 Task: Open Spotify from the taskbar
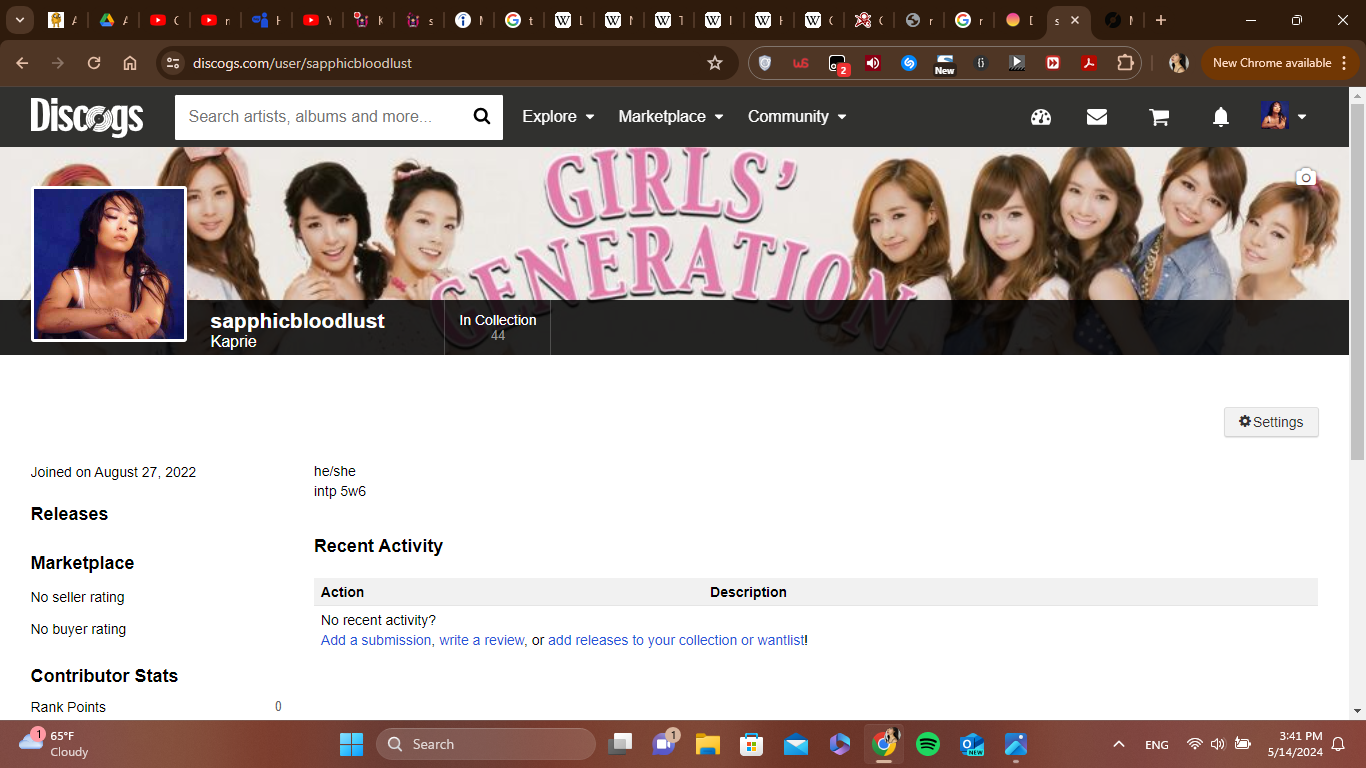click(928, 744)
